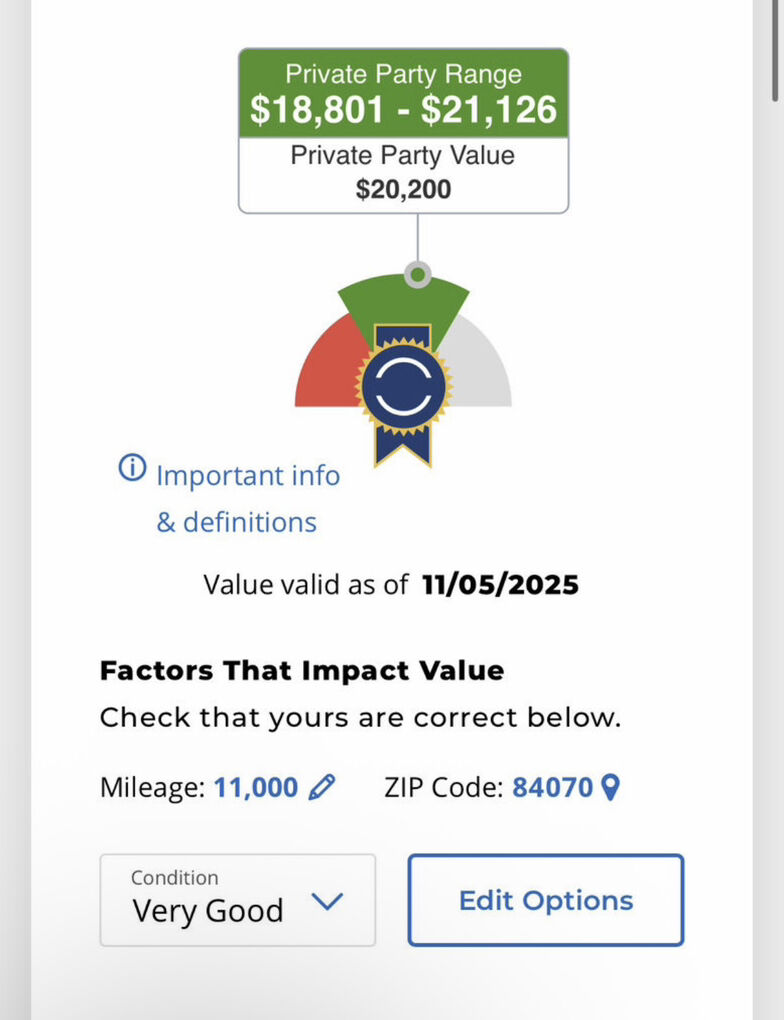Click the location pin icon next to ZIP
The image size is (784, 1020).
[609, 788]
